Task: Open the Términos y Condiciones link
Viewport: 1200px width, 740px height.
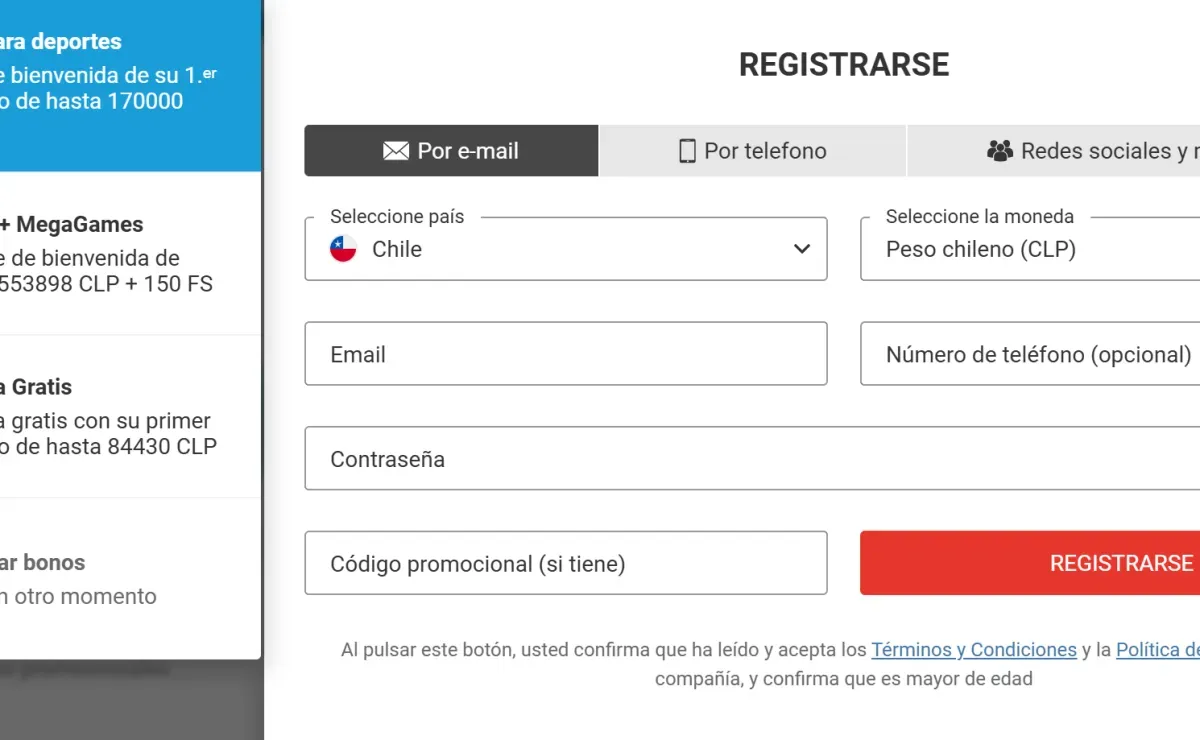Action: point(973,649)
